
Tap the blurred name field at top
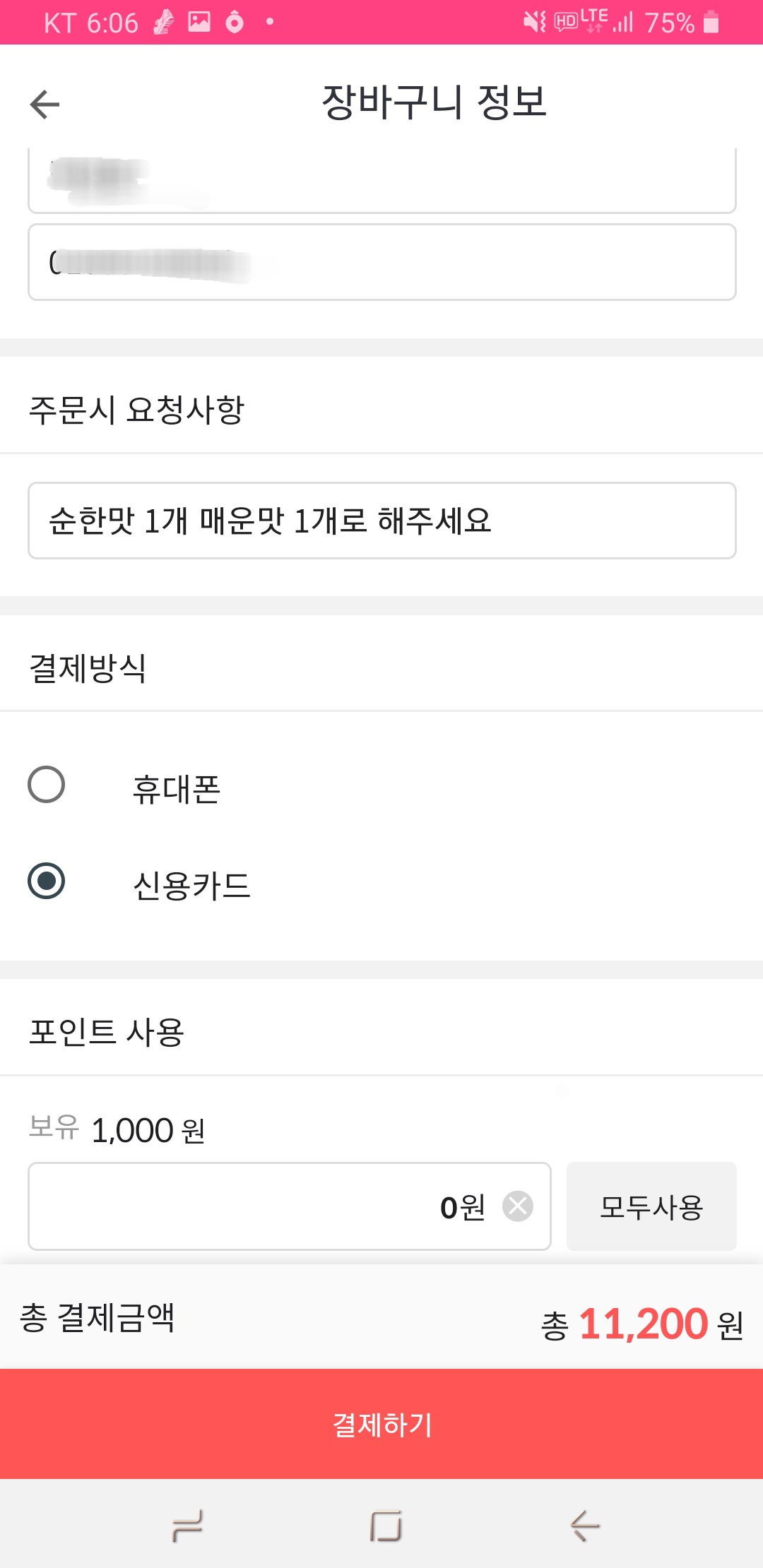(382, 180)
